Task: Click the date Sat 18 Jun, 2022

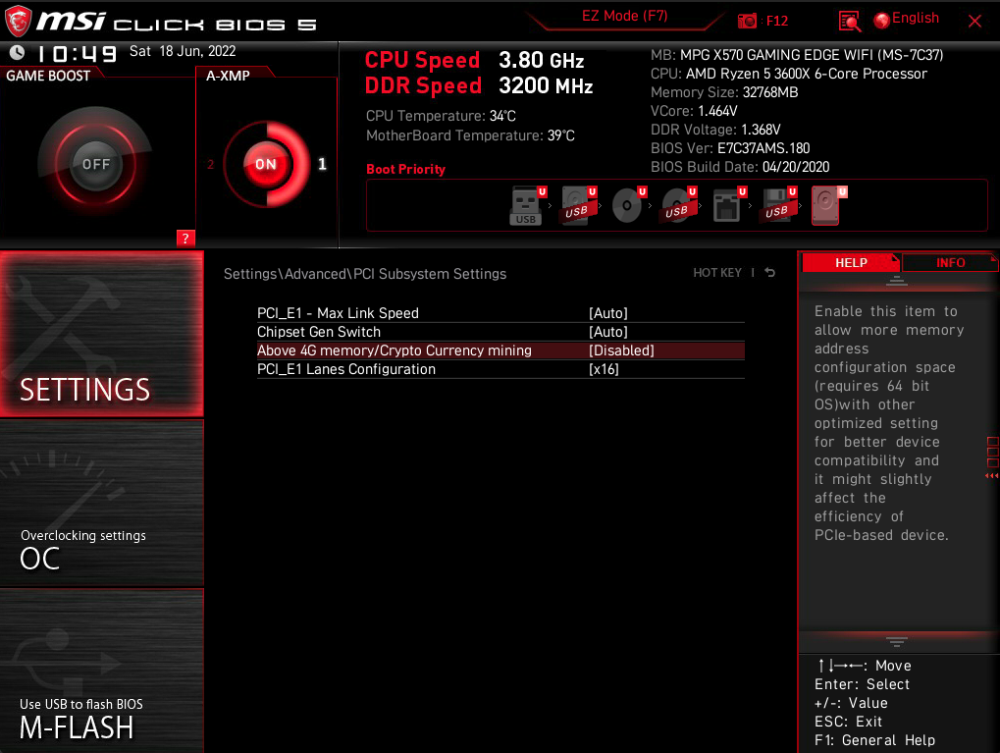Action: pyautogui.click(x=182, y=51)
